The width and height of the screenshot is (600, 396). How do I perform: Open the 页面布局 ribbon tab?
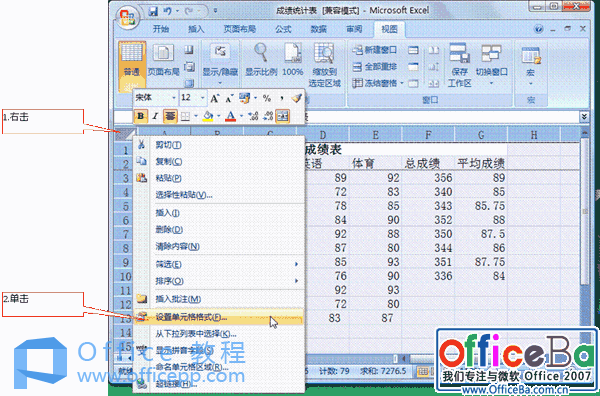tap(240, 29)
